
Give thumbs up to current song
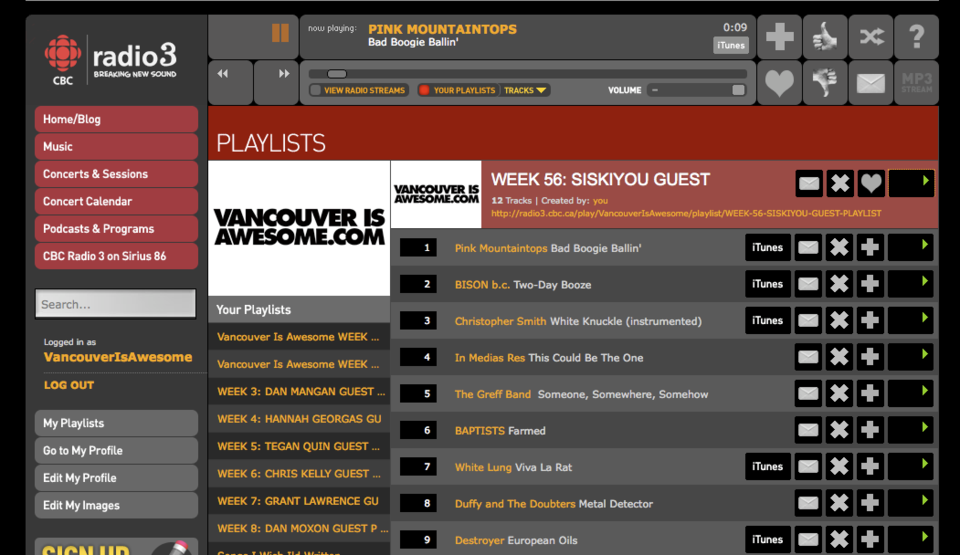tap(825, 37)
